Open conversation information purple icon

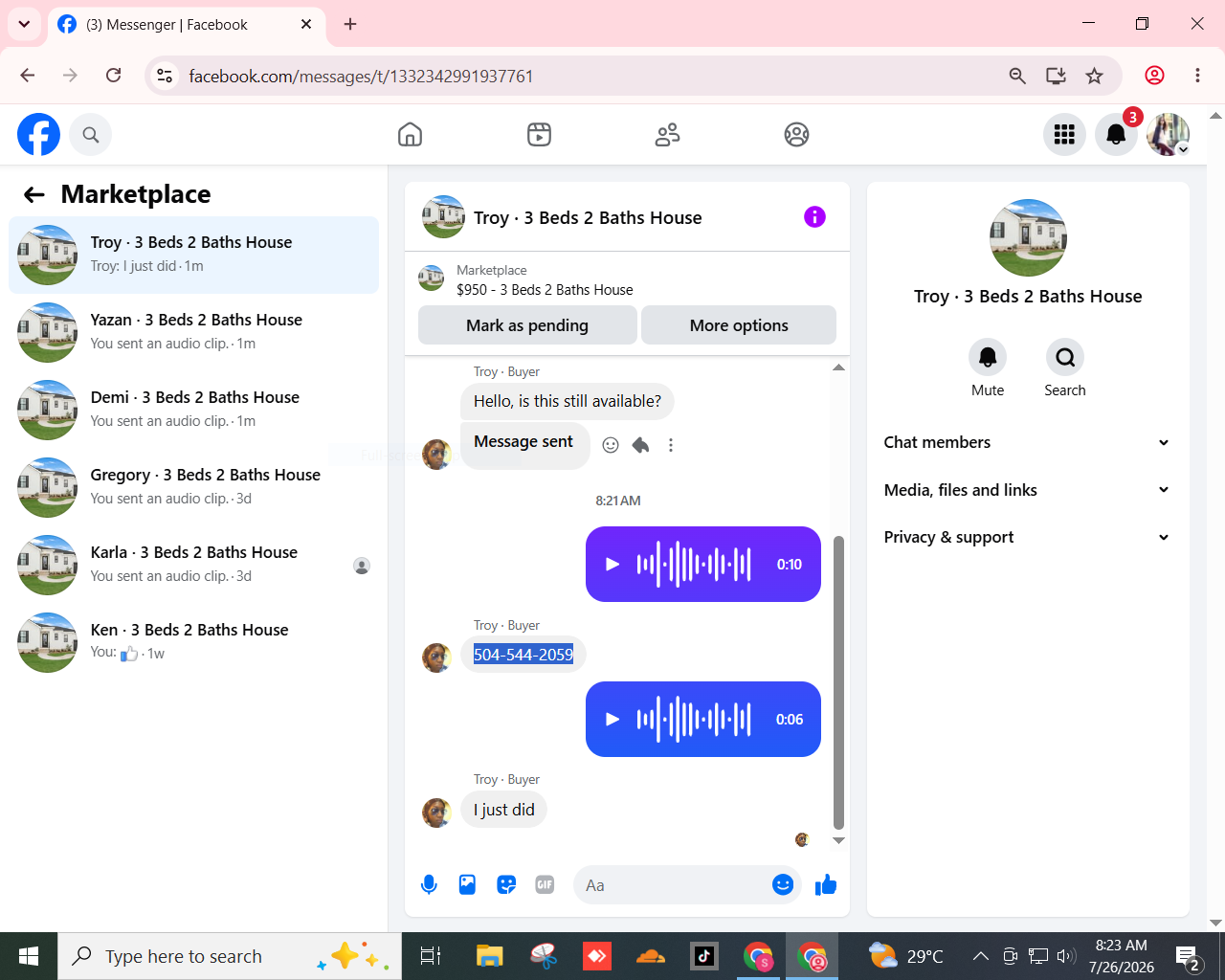coord(814,217)
